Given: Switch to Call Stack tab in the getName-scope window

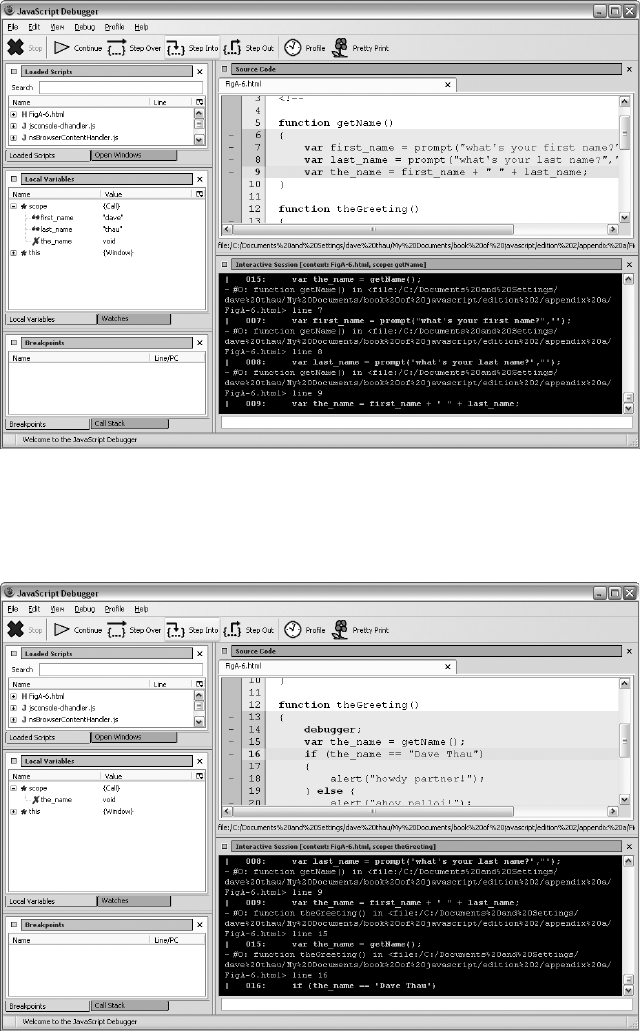Looking at the screenshot, I should [x=129, y=423].
